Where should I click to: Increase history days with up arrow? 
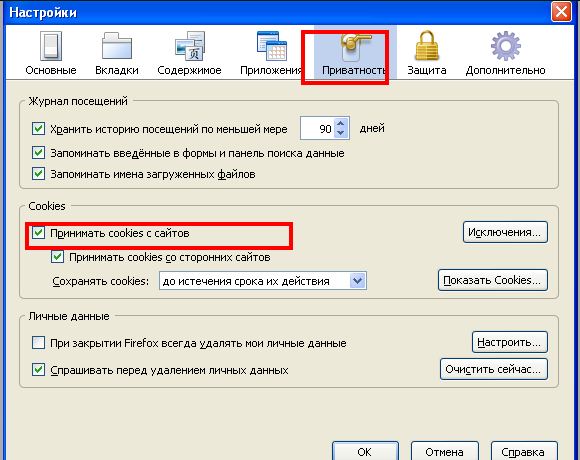point(341,123)
